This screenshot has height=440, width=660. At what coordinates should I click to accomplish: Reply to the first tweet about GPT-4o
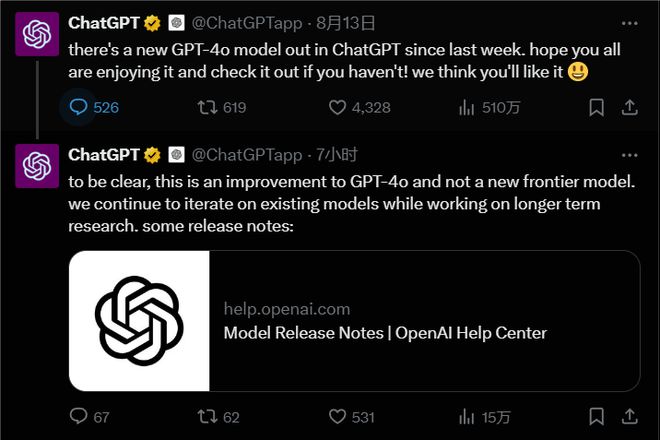coord(78,107)
